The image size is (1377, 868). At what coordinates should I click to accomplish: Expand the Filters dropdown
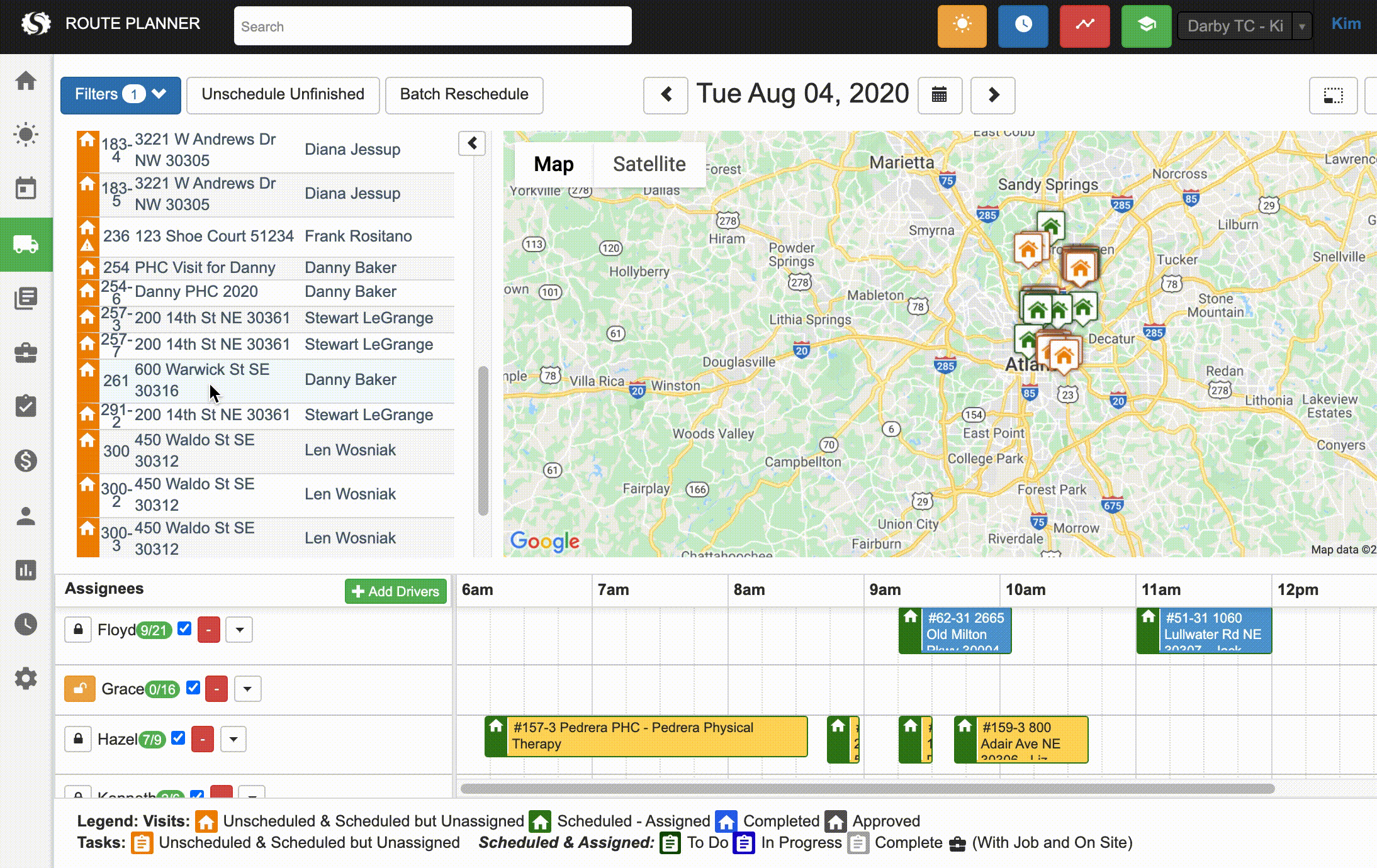(x=120, y=95)
